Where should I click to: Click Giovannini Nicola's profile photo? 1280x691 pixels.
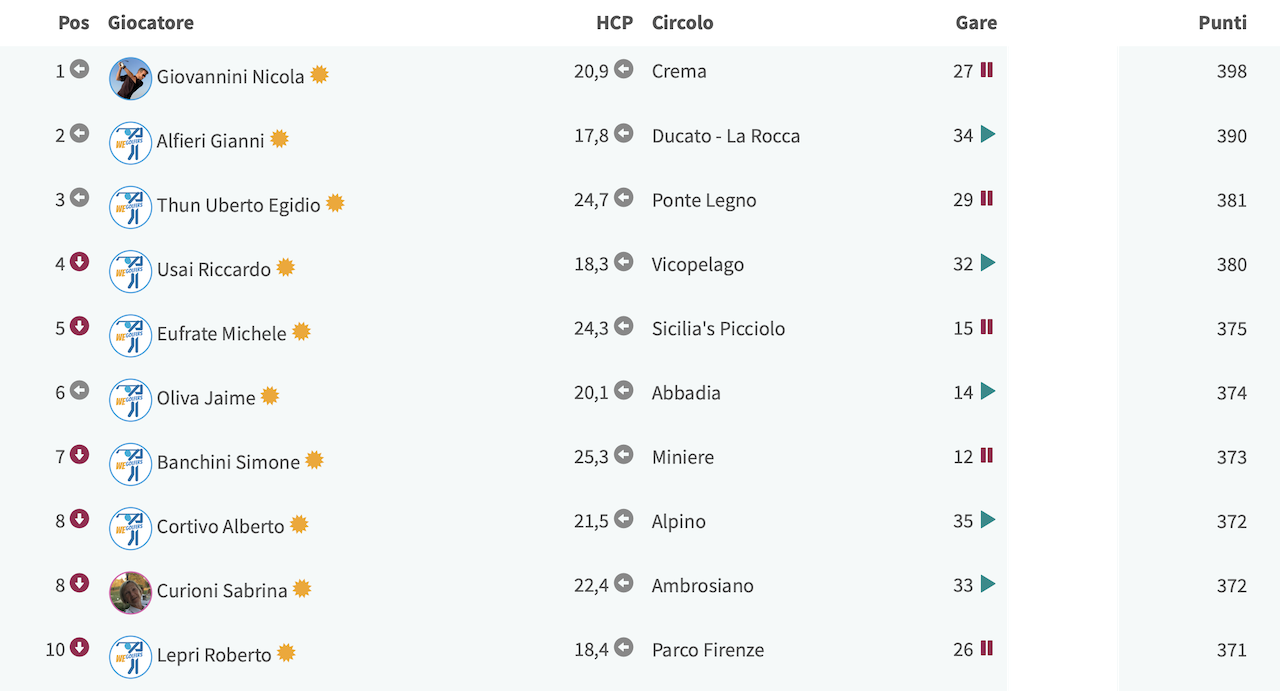coord(130,78)
